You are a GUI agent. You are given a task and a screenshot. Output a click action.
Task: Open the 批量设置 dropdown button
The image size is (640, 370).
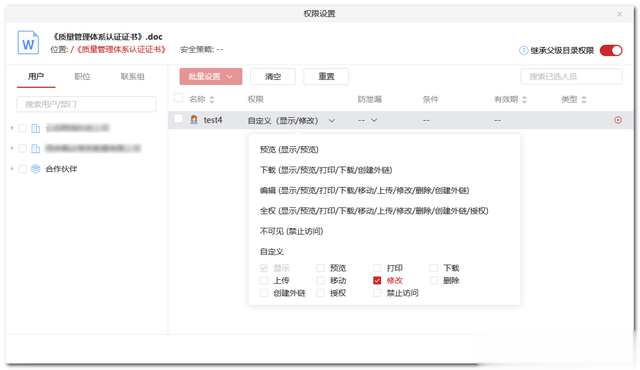pos(211,76)
